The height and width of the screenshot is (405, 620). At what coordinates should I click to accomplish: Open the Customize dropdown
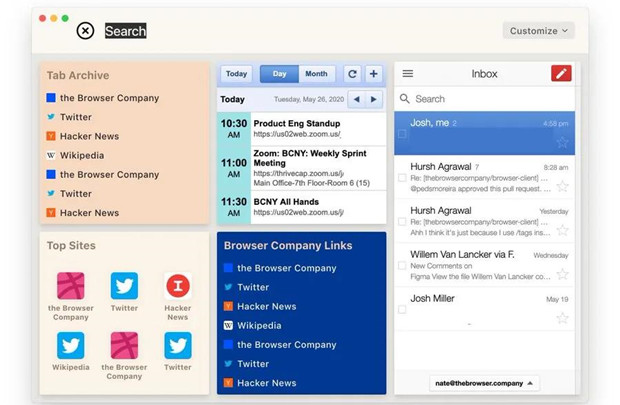(539, 31)
